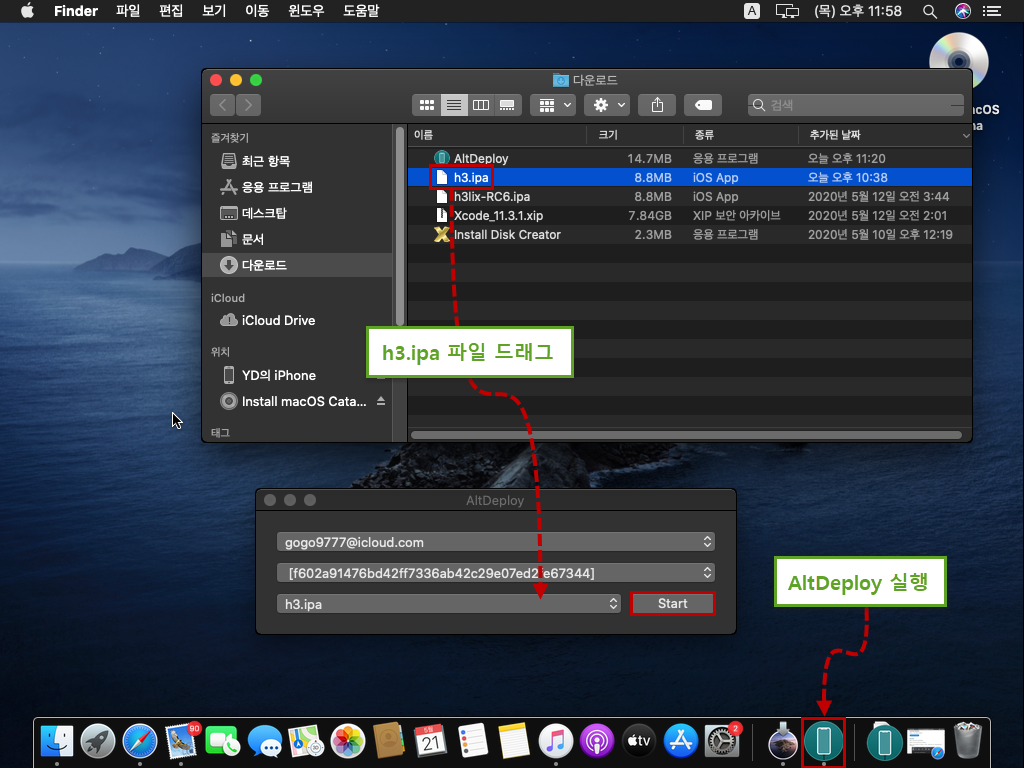This screenshot has width=1024, height=768.
Task: Open Finder from the Dock
Action: 57,741
